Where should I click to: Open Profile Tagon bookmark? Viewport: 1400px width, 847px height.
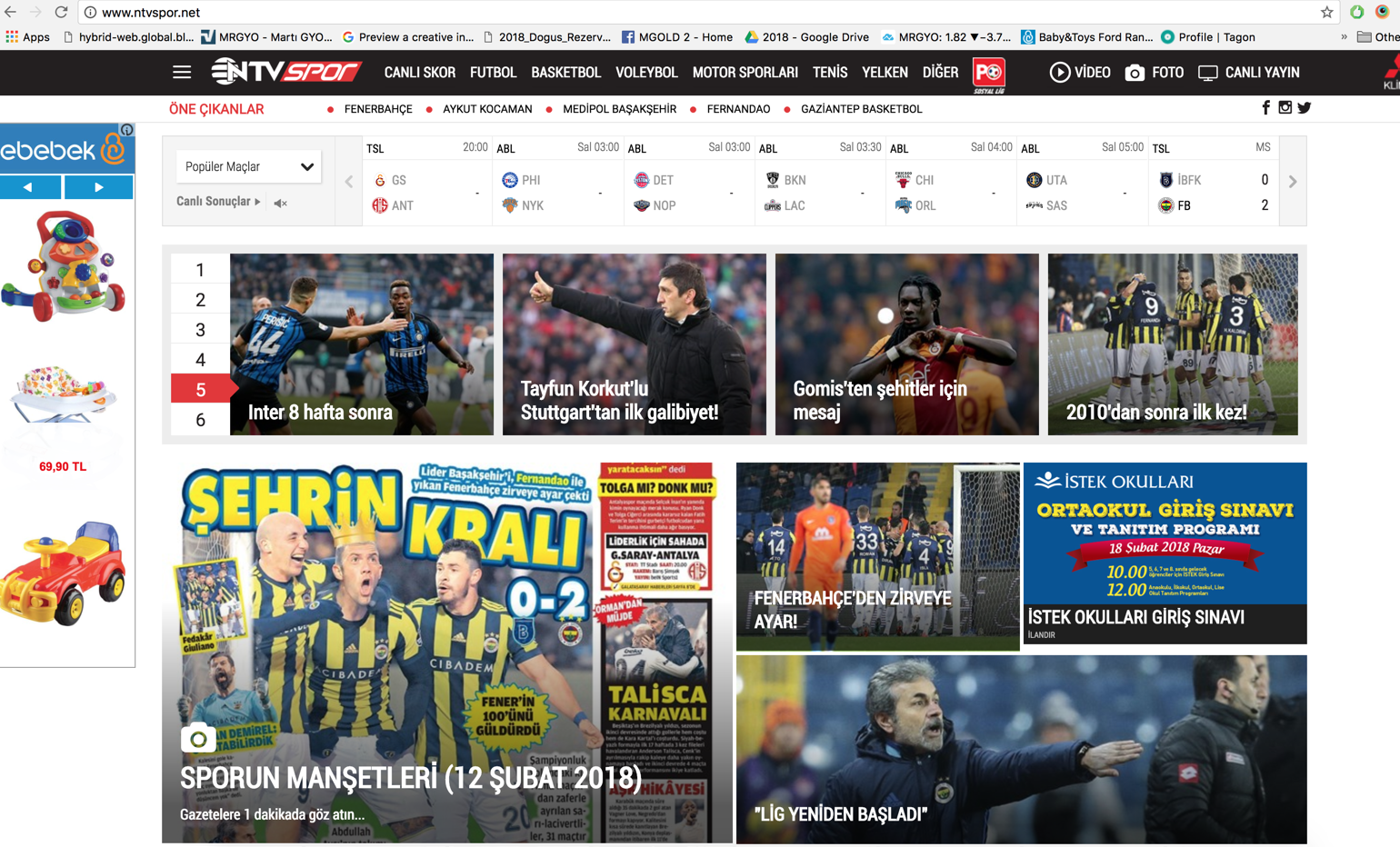(1208, 37)
